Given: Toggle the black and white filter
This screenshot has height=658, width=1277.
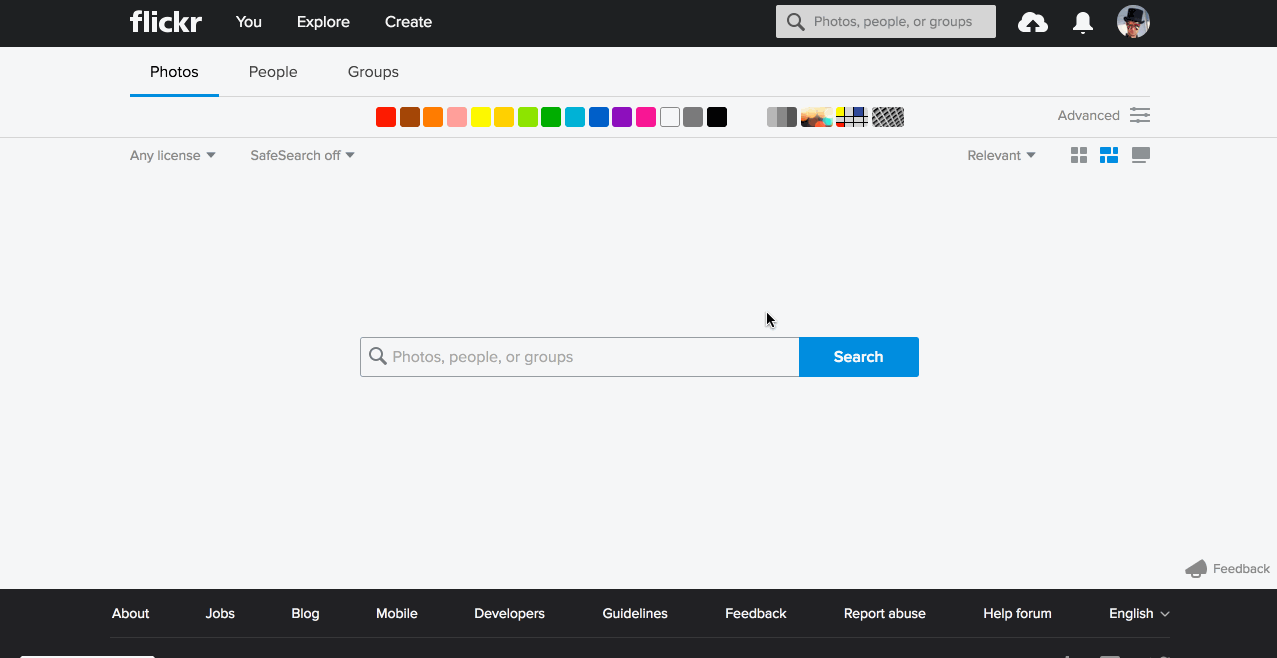Looking at the screenshot, I should pyautogui.click(x=781, y=117).
